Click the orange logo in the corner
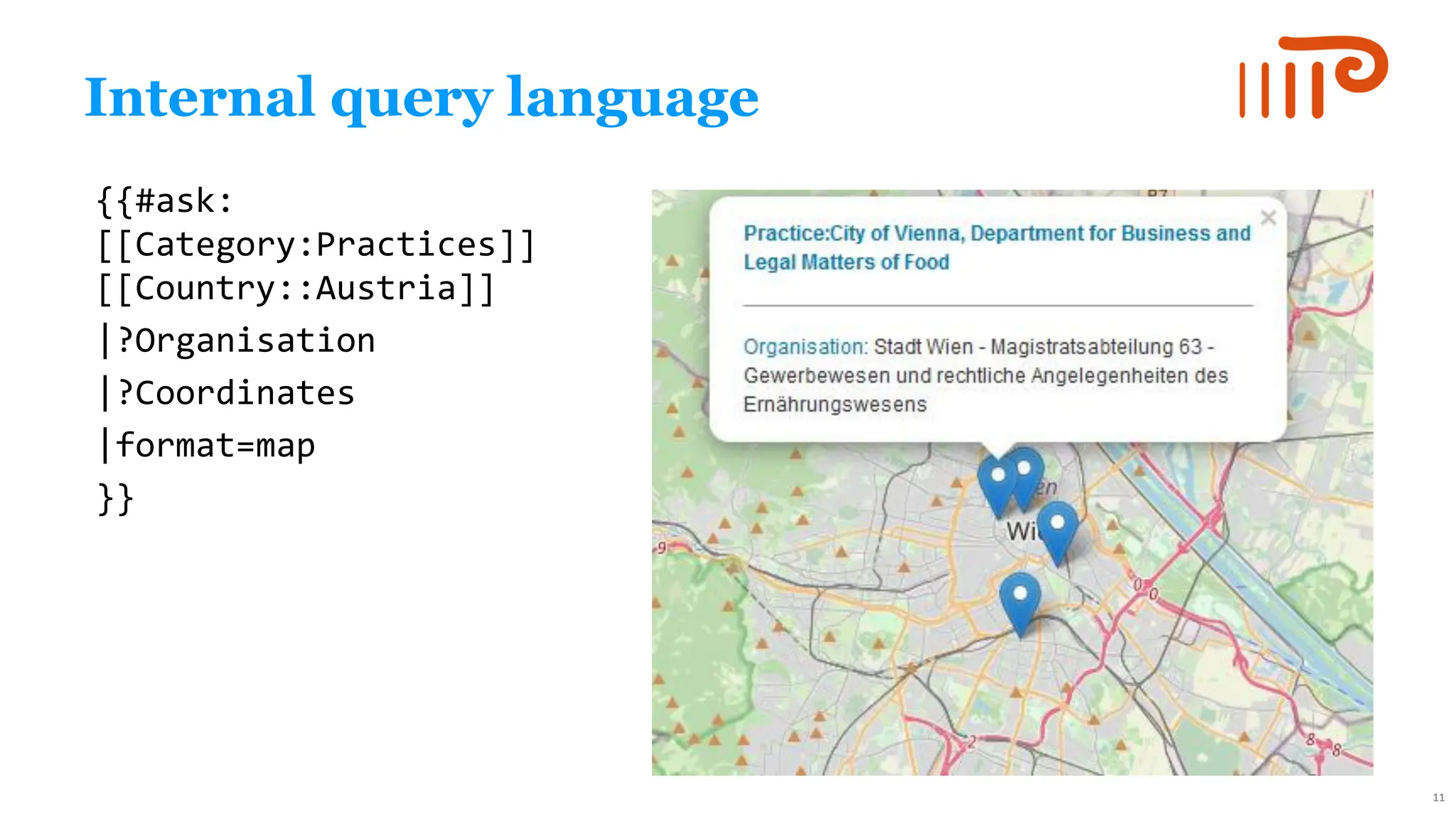1456x819 pixels. [1313, 77]
